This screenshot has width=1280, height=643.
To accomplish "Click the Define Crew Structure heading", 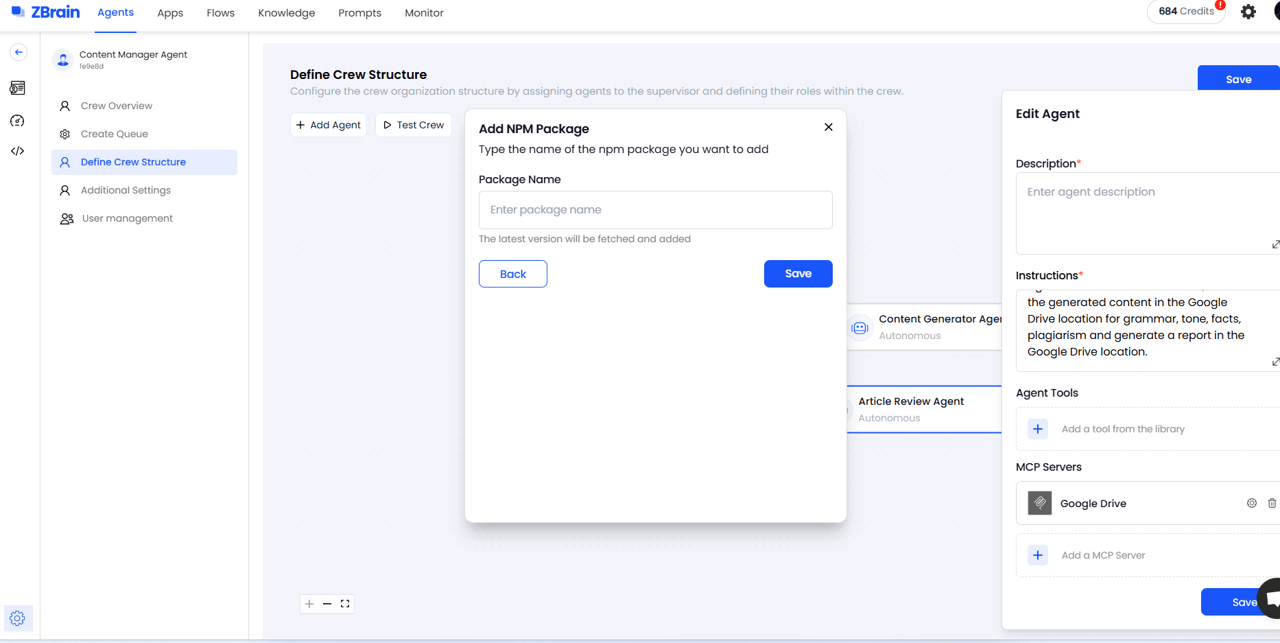I will coord(358,75).
